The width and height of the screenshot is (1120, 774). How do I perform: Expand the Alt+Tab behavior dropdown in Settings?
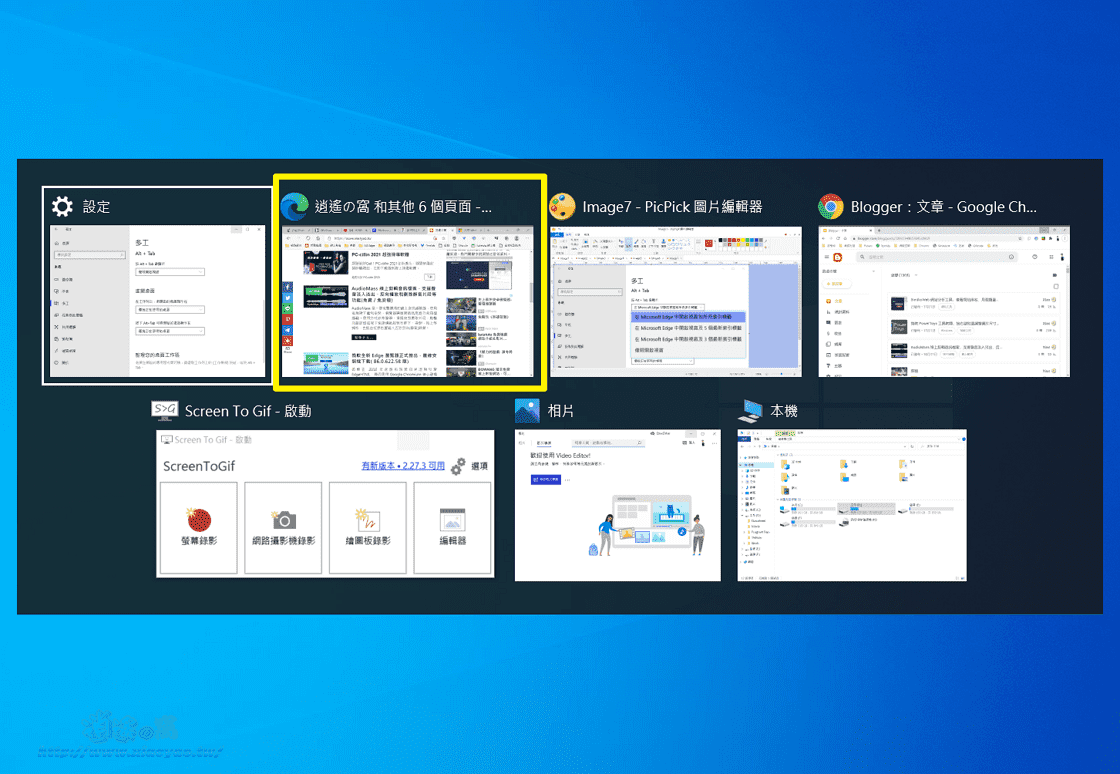pos(170,272)
